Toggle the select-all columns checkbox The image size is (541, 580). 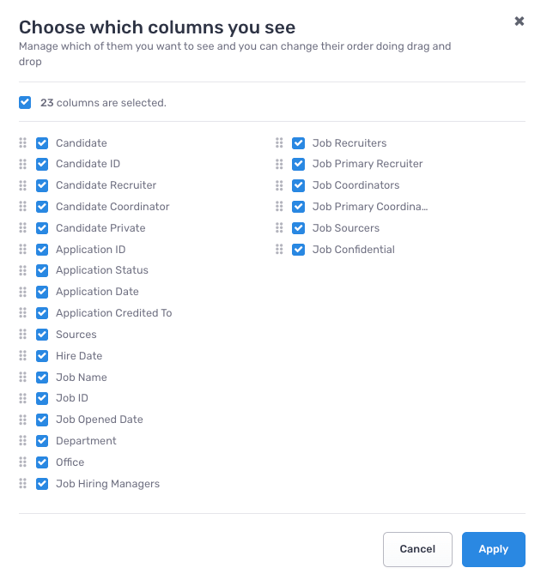[x=25, y=102]
